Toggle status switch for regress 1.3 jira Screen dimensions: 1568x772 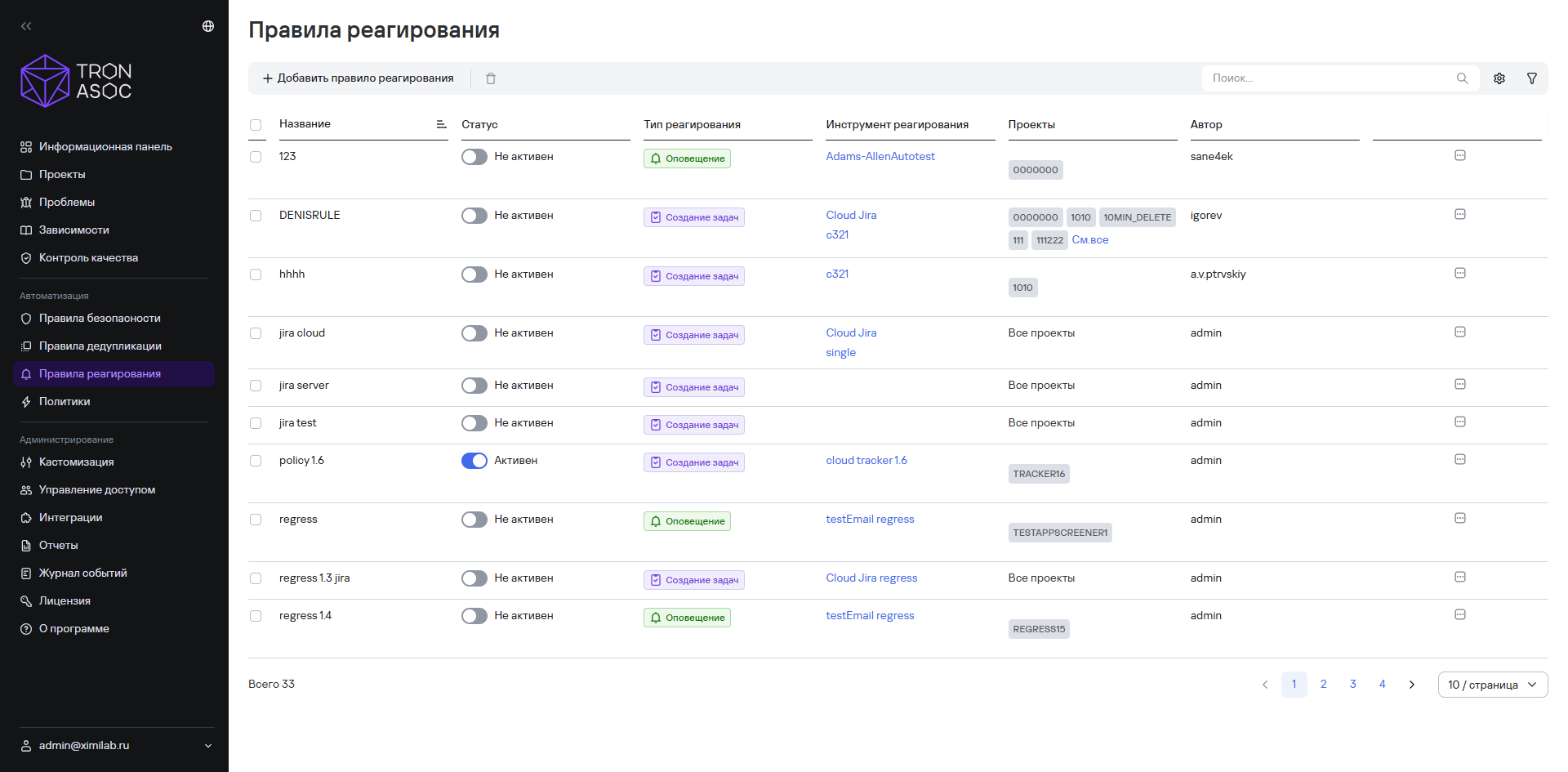[474, 578]
